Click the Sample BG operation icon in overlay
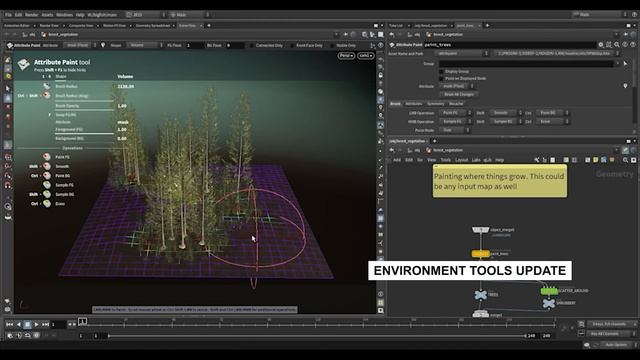Screen dimensions: 640x360 point(47,194)
